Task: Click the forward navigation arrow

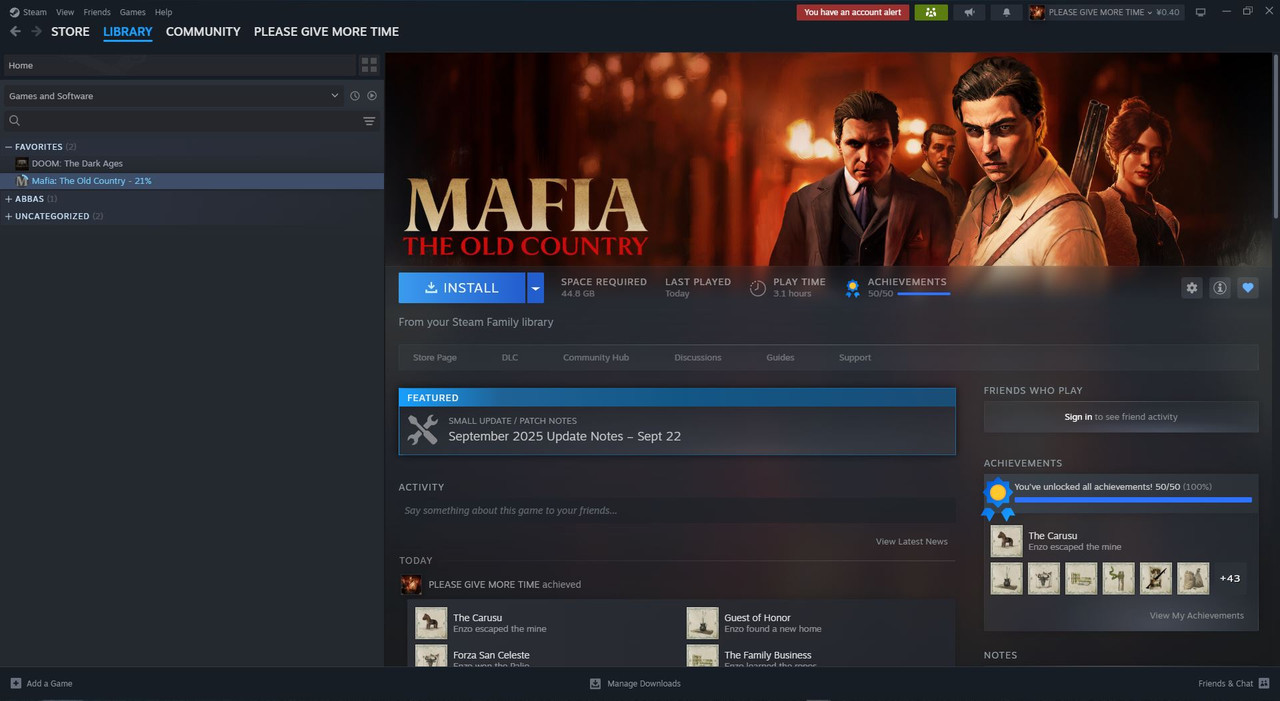Action: [37, 32]
